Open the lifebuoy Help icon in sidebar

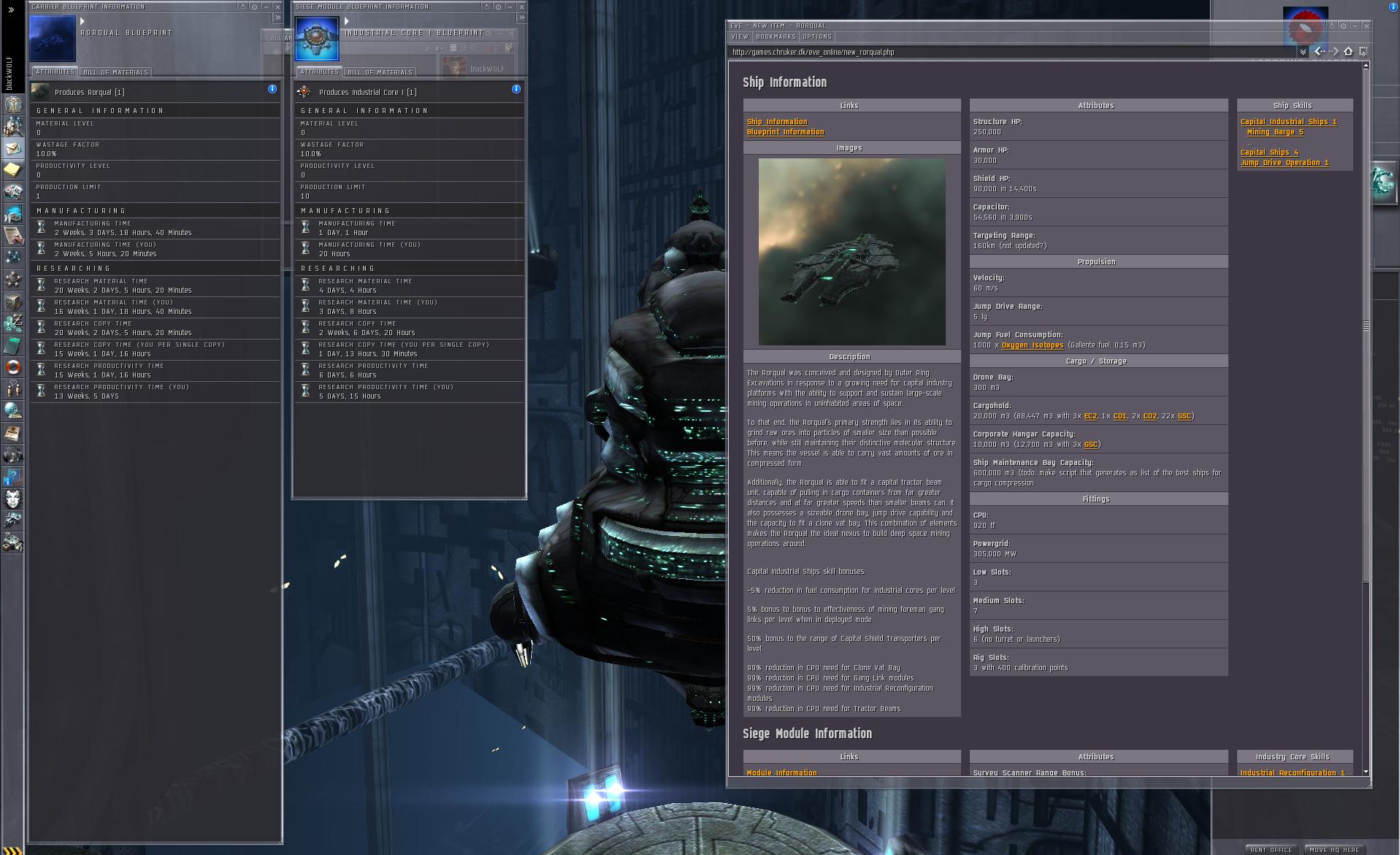(12, 367)
